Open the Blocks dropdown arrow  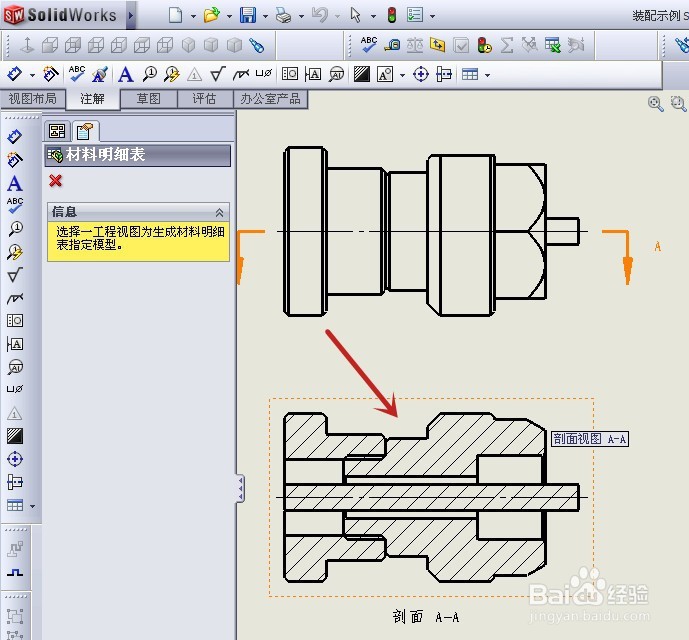pos(403,75)
